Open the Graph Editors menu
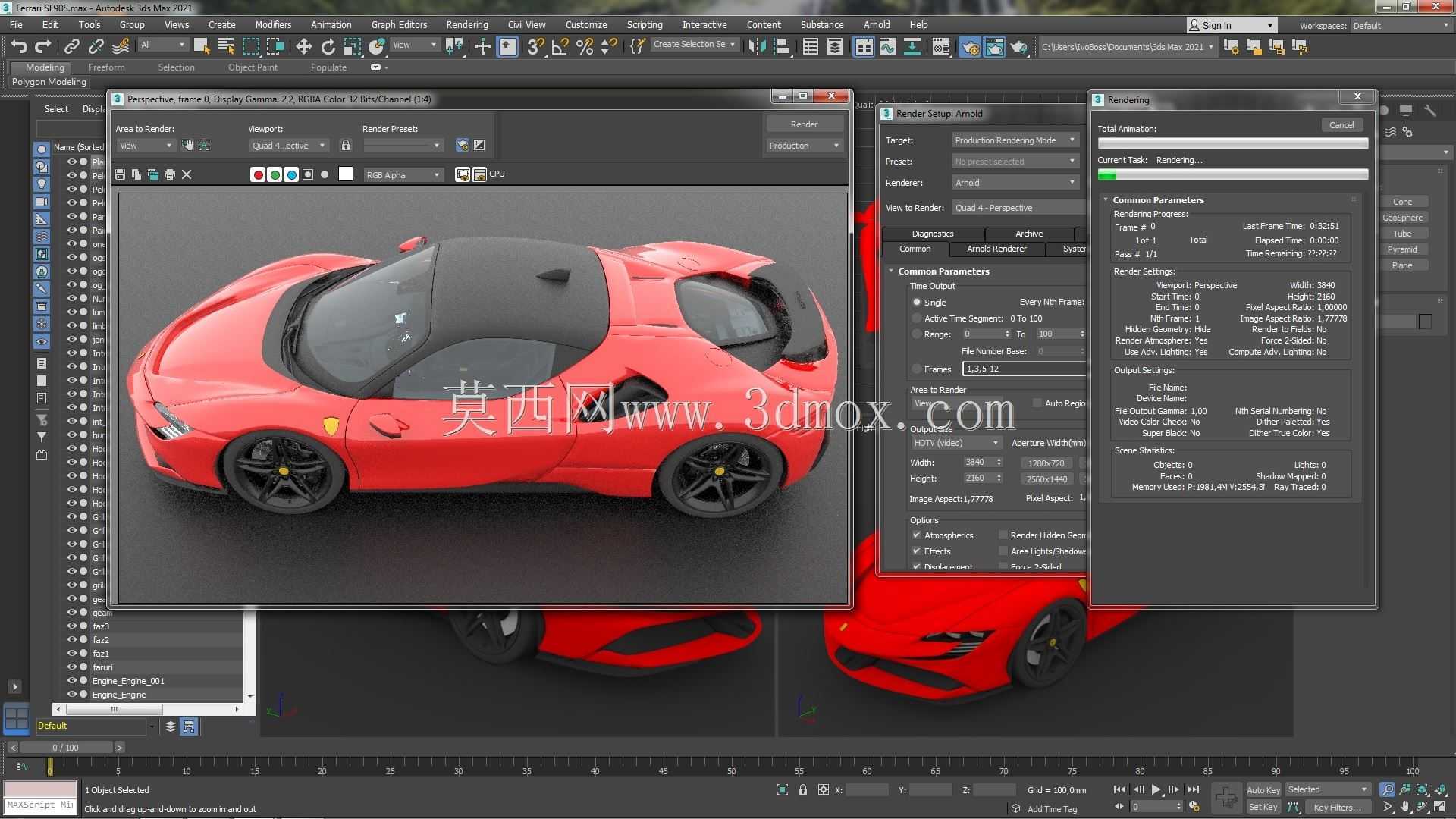Screen dimensions: 1456x819 point(399,25)
